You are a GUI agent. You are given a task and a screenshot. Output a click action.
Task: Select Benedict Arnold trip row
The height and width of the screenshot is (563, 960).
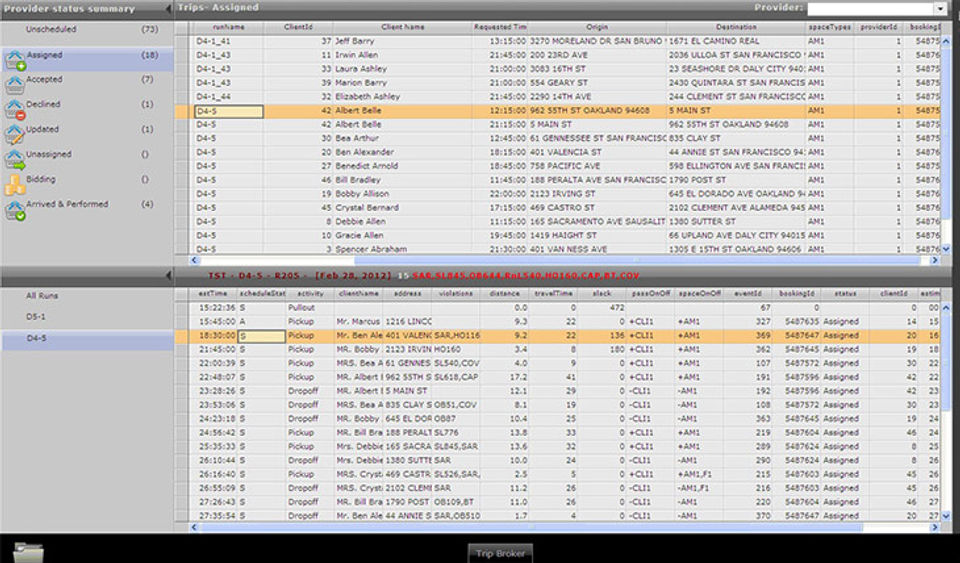[558, 166]
